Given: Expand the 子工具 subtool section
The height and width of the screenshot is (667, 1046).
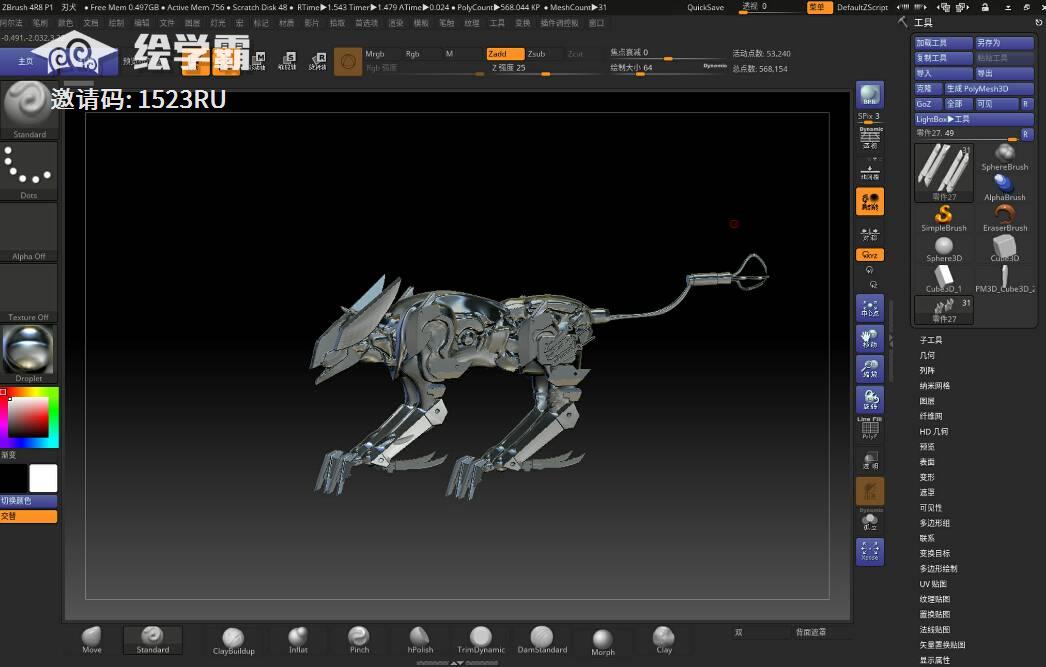Looking at the screenshot, I should click(931, 340).
